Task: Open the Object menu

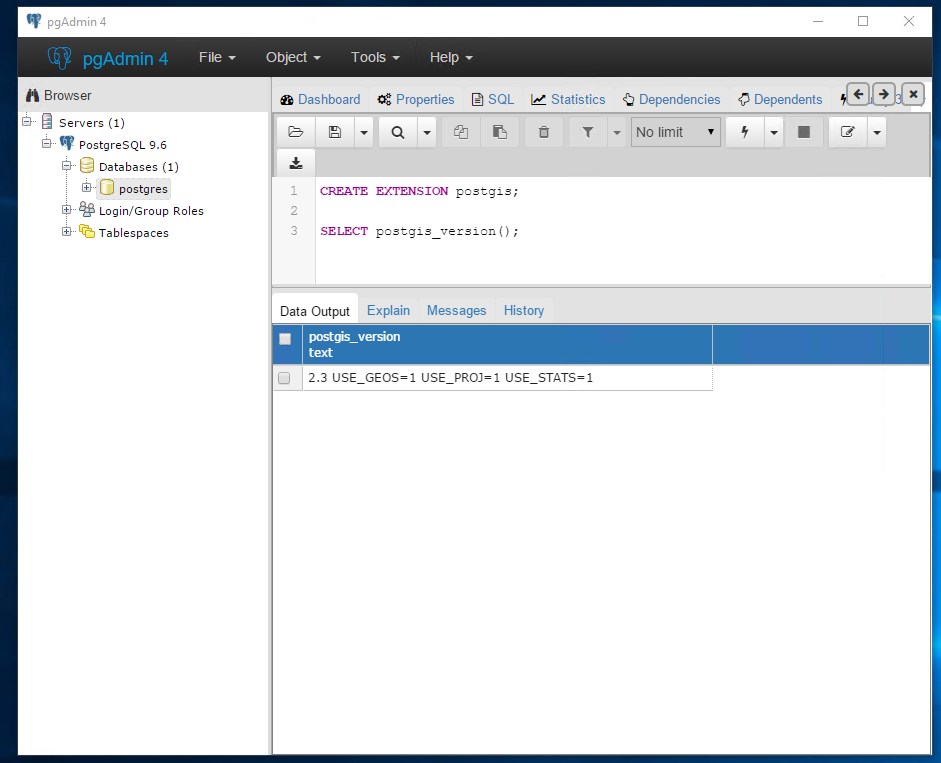Action: point(293,58)
